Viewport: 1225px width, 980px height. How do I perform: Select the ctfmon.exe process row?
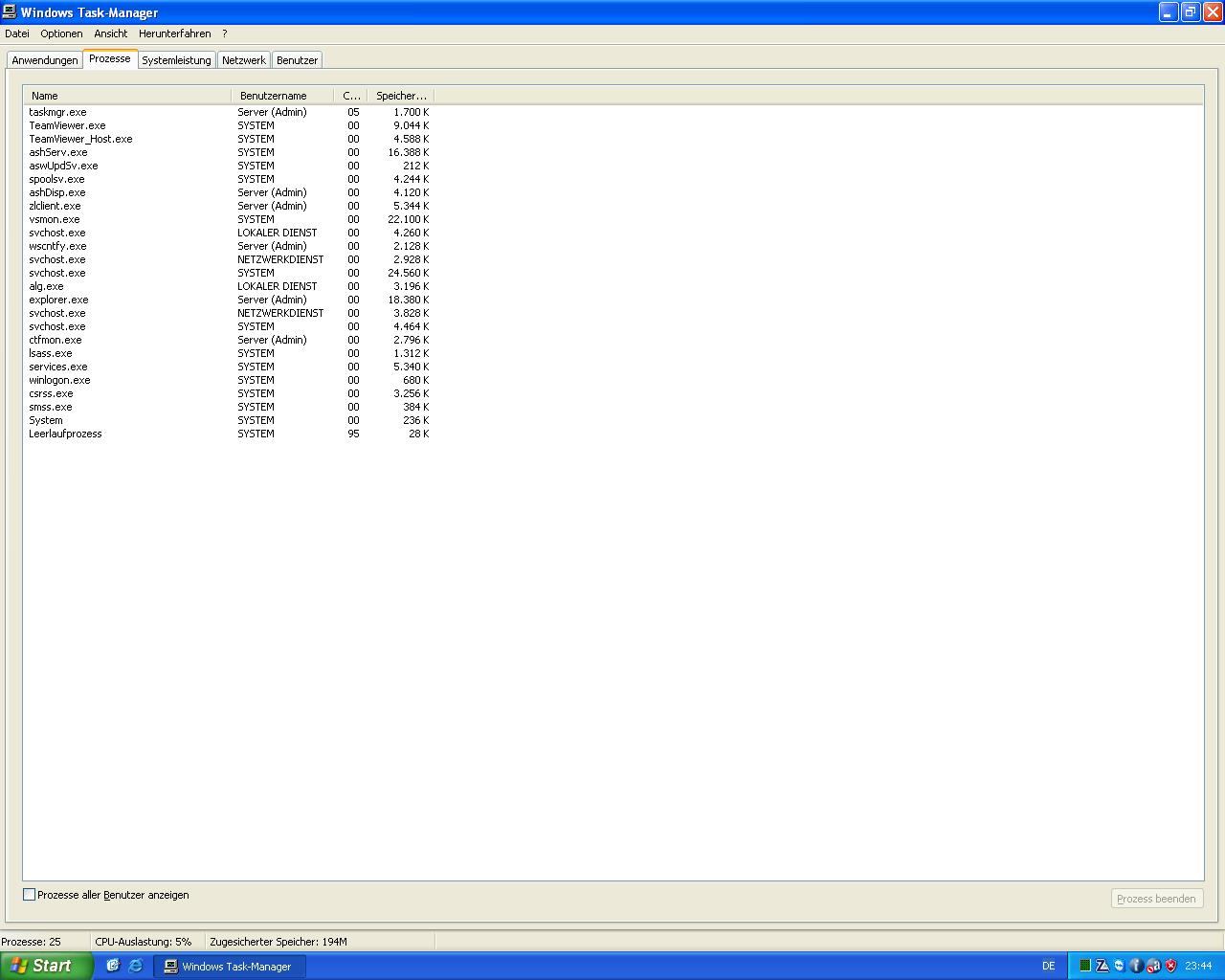tap(230, 340)
